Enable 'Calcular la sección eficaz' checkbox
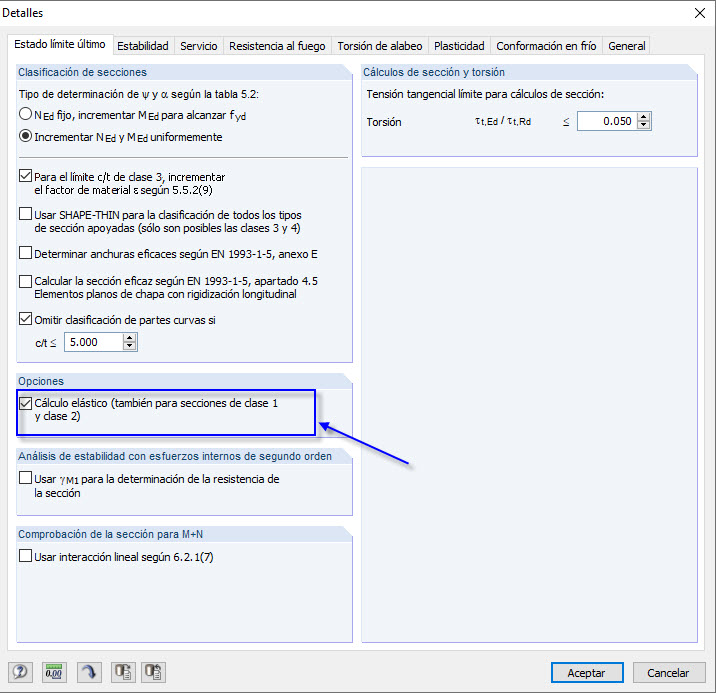The width and height of the screenshot is (716, 693). click(x=26, y=281)
